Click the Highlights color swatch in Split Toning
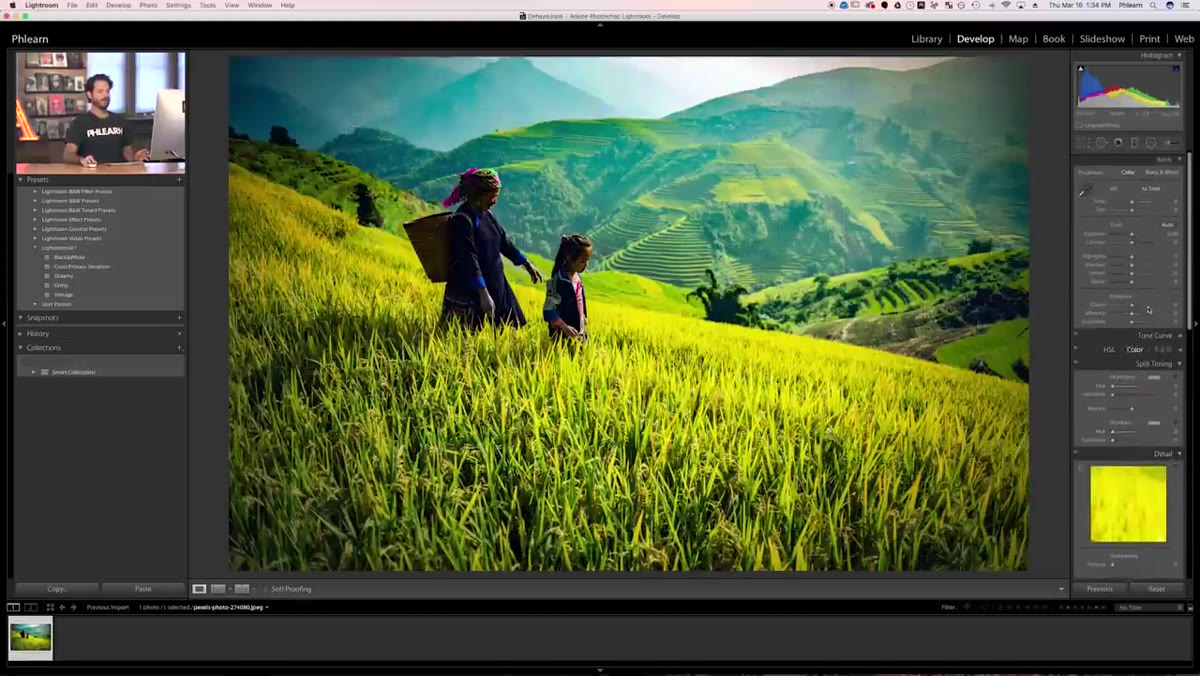The image size is (1200, 676). coord(1154,377)
